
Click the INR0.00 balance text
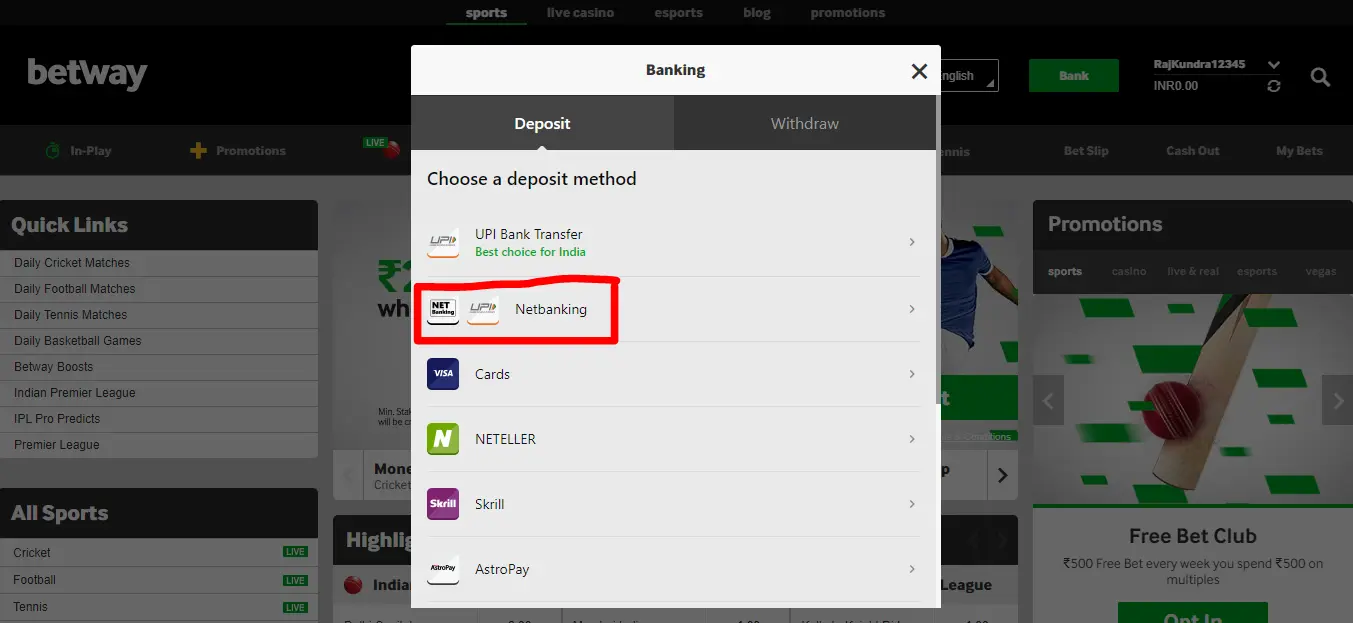click(1176, 86)
